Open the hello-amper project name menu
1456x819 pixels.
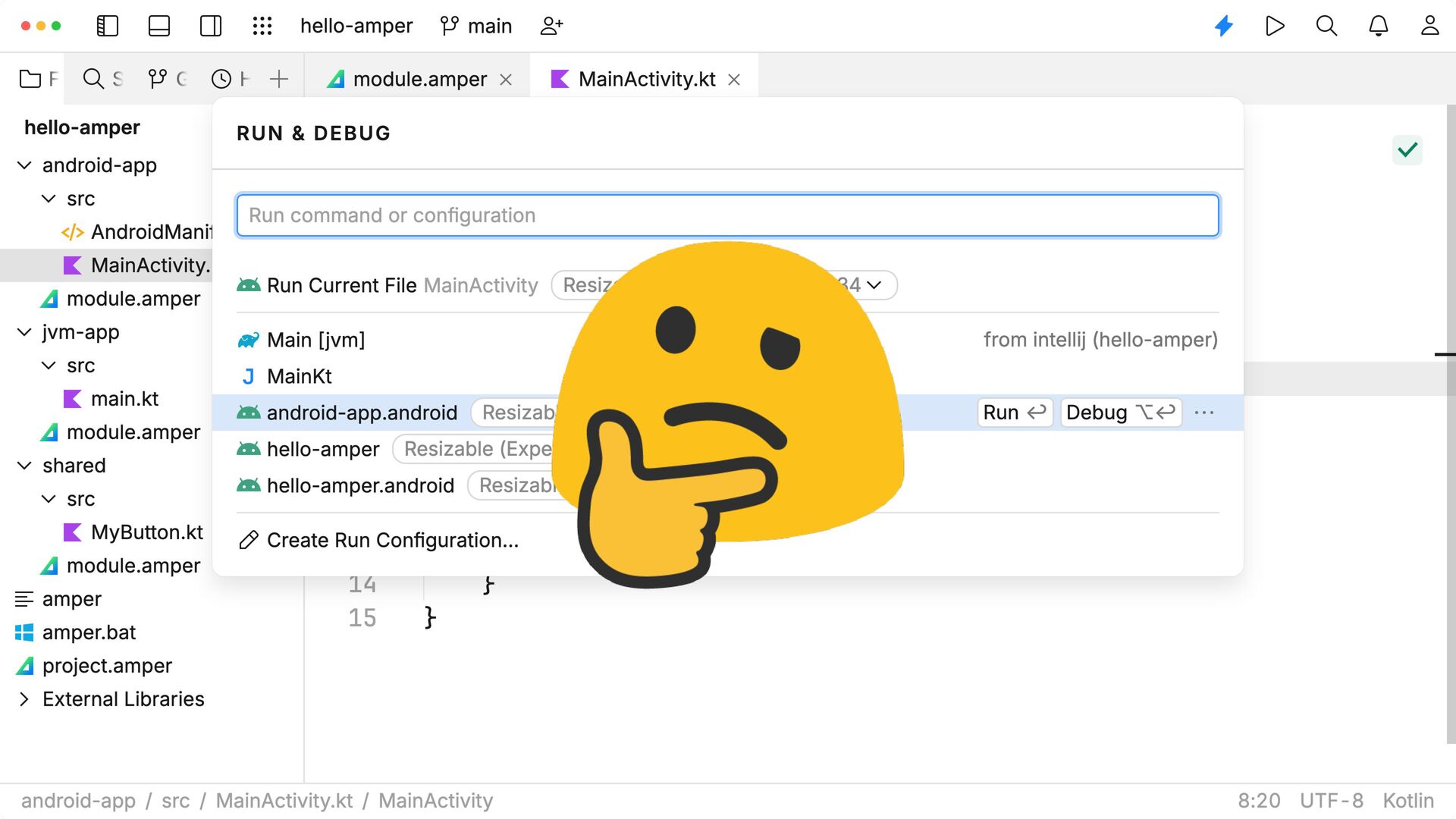pyautogui.click(x=356, y=26)
